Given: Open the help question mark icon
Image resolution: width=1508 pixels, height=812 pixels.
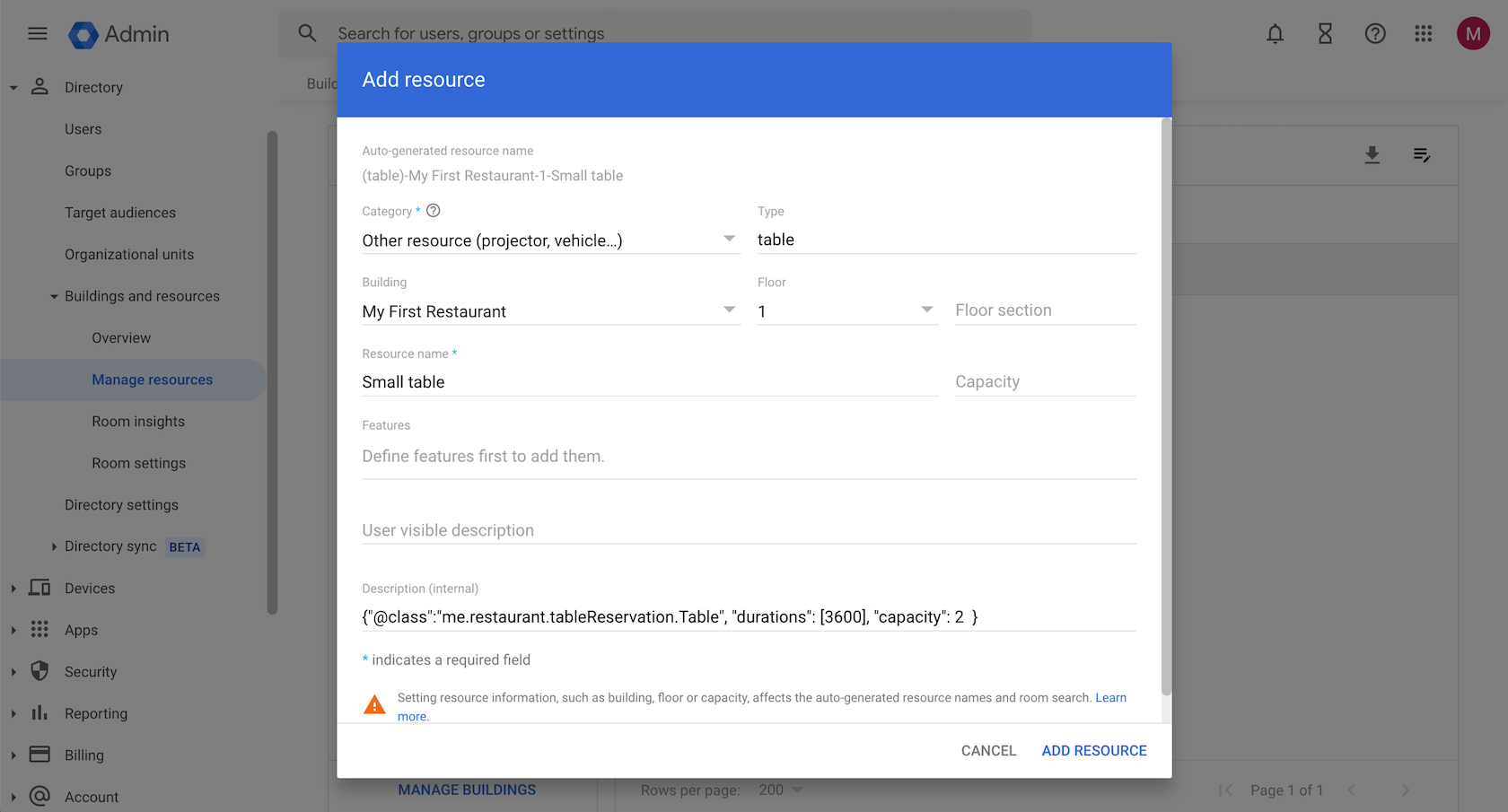Looking at the screenshot, I should [x=1374, y=34].
